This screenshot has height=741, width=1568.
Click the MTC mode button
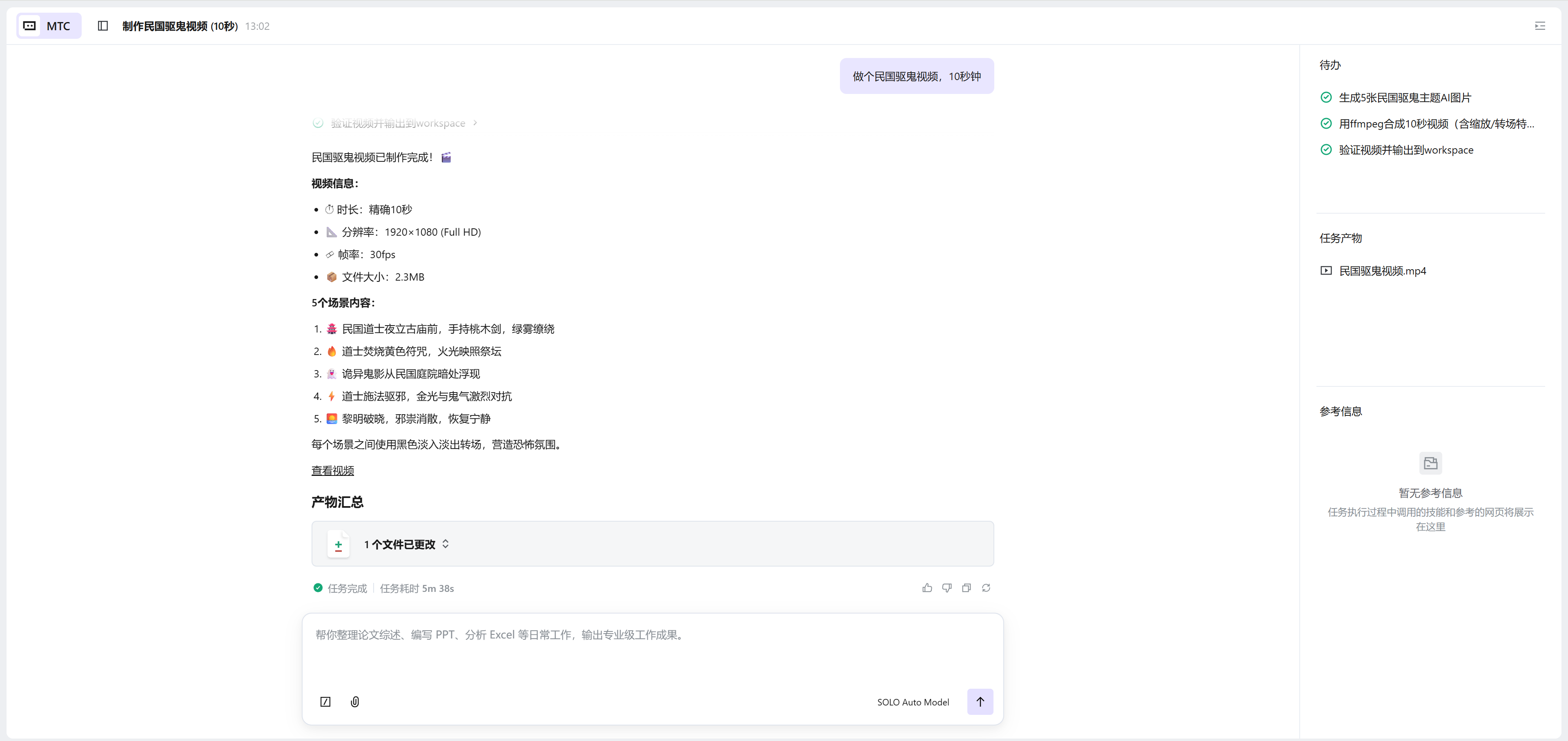(49, 26)
